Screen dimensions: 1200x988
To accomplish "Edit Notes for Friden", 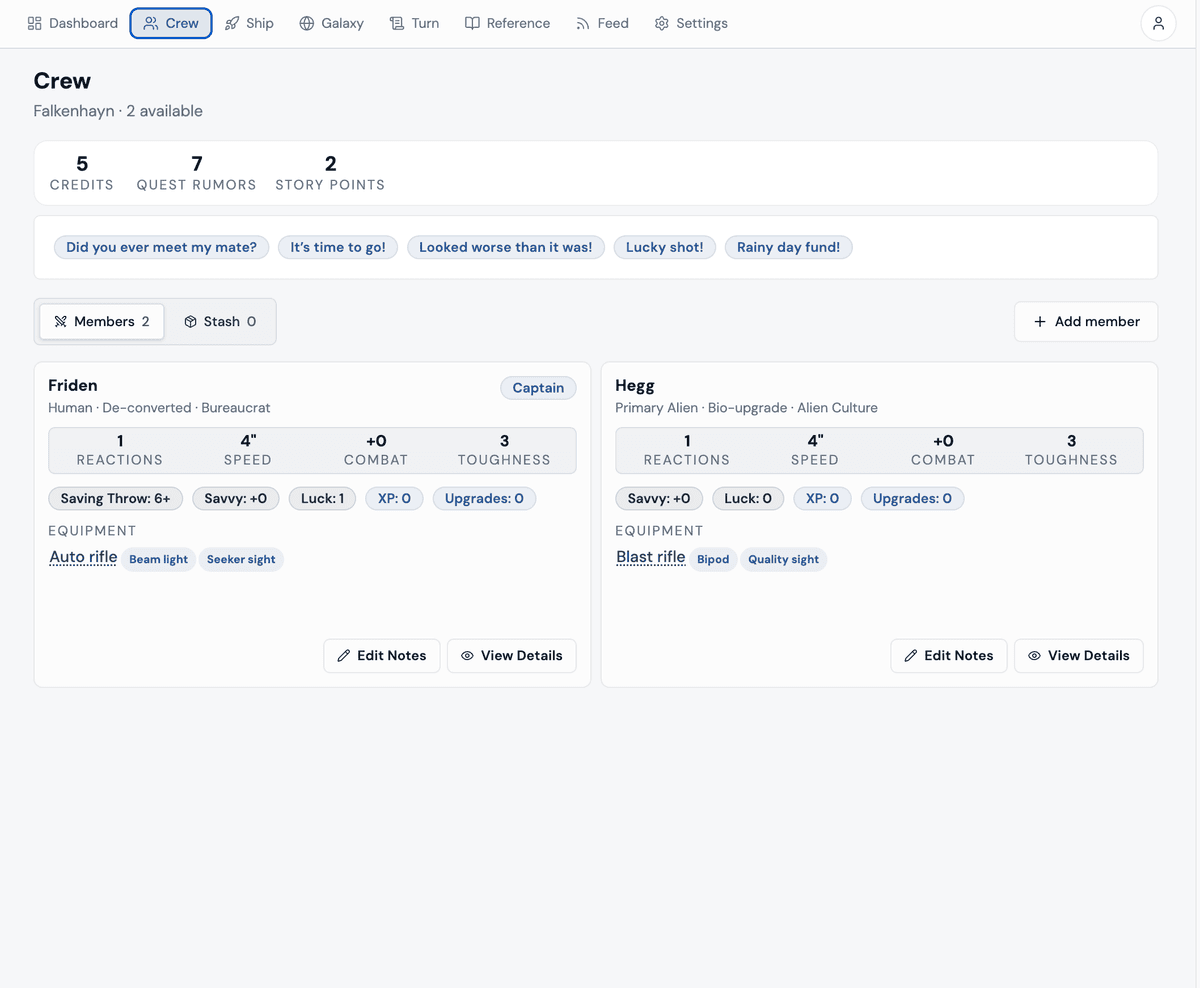I will coord(382,655).
